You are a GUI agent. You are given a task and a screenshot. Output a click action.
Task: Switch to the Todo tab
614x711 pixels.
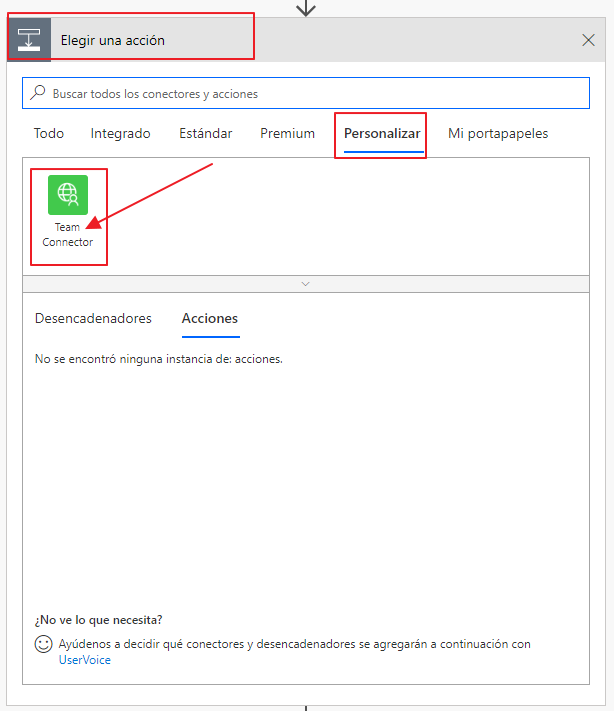click(x=49, y=133)
